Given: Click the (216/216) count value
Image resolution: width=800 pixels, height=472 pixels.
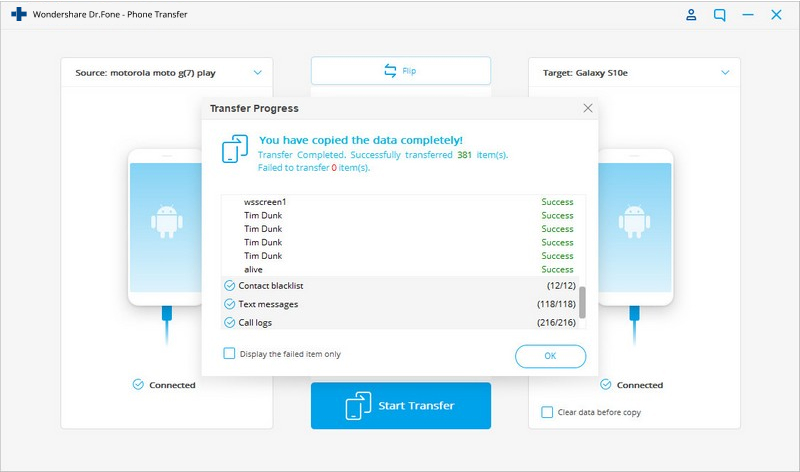Looking at the screenshot, I should coord(556,322).
